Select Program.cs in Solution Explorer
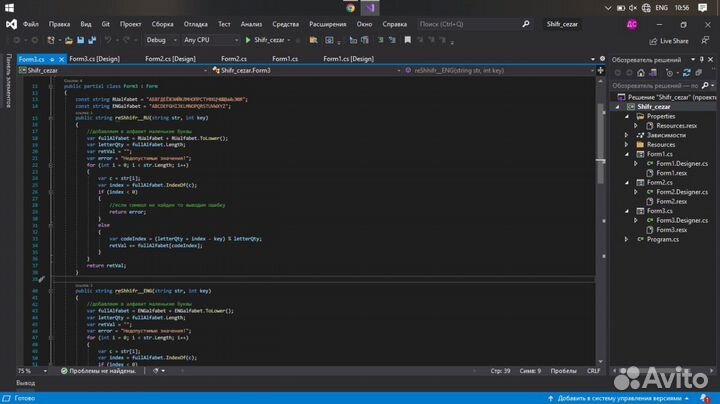The image size is (720, 404). point(661,239)
